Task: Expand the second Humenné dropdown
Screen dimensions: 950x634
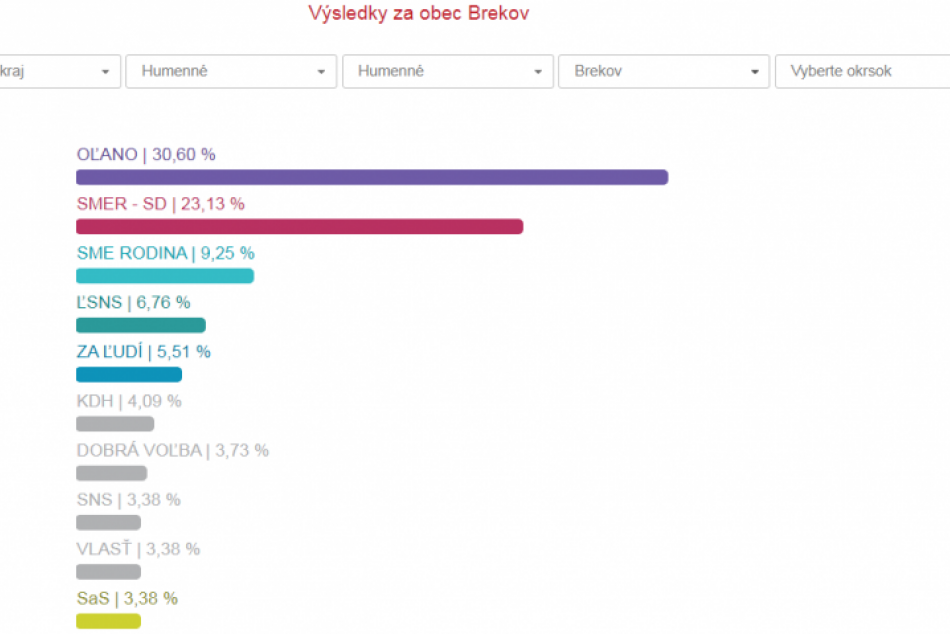Action: coord(447,72)
